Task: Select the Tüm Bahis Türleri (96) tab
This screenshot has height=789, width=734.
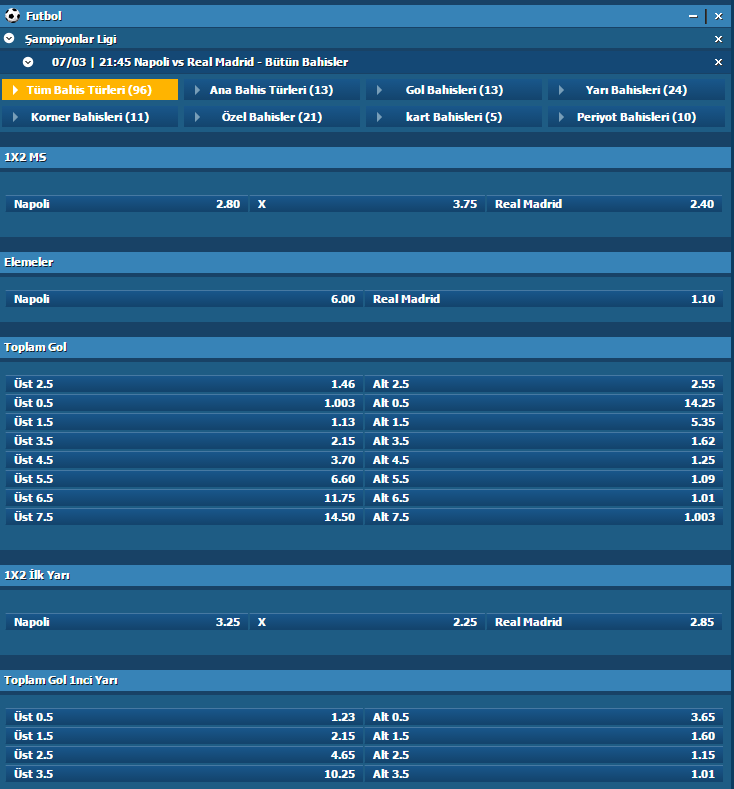Action: 90,90
